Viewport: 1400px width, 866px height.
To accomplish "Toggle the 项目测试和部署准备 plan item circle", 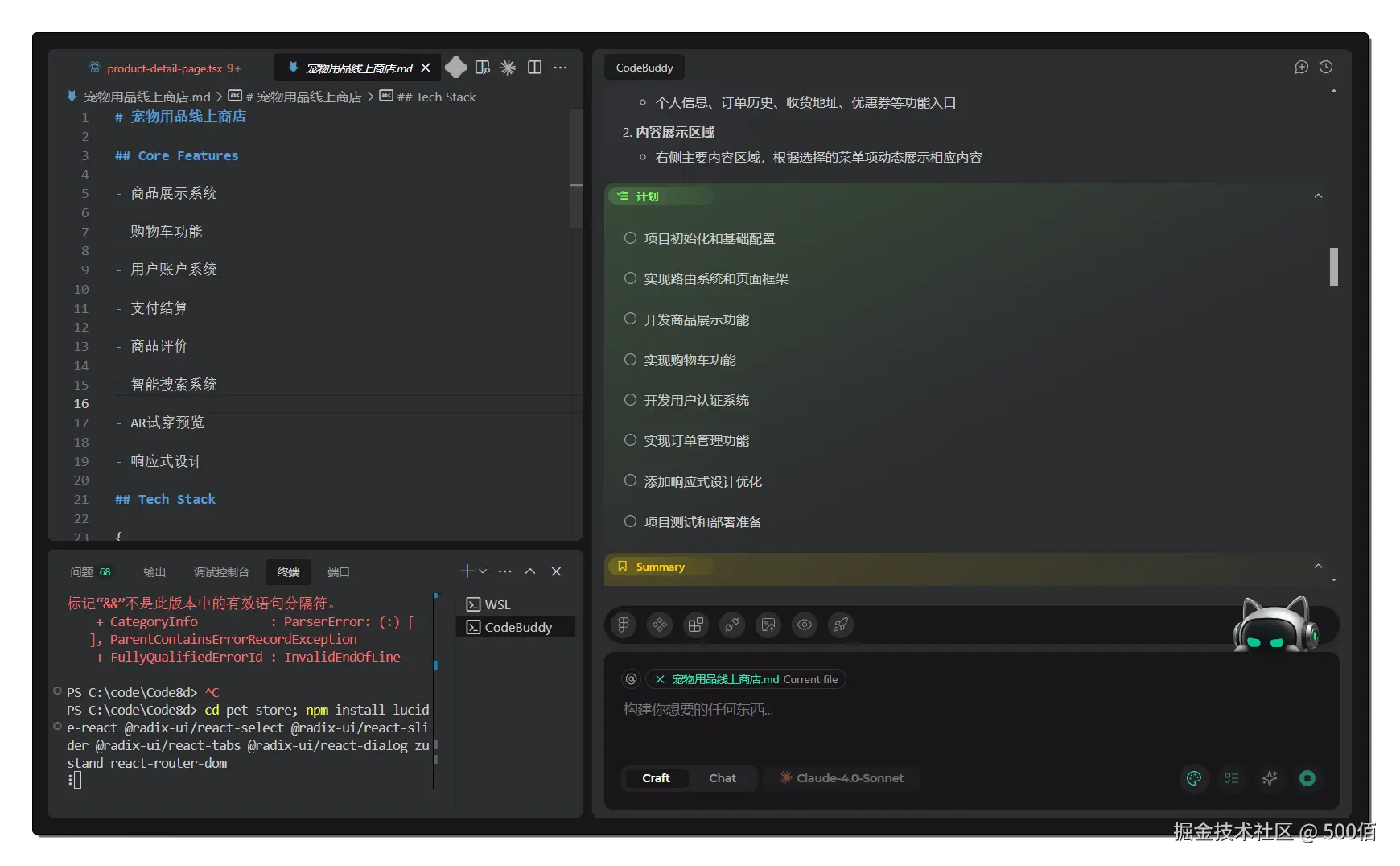I will point(631,522).
